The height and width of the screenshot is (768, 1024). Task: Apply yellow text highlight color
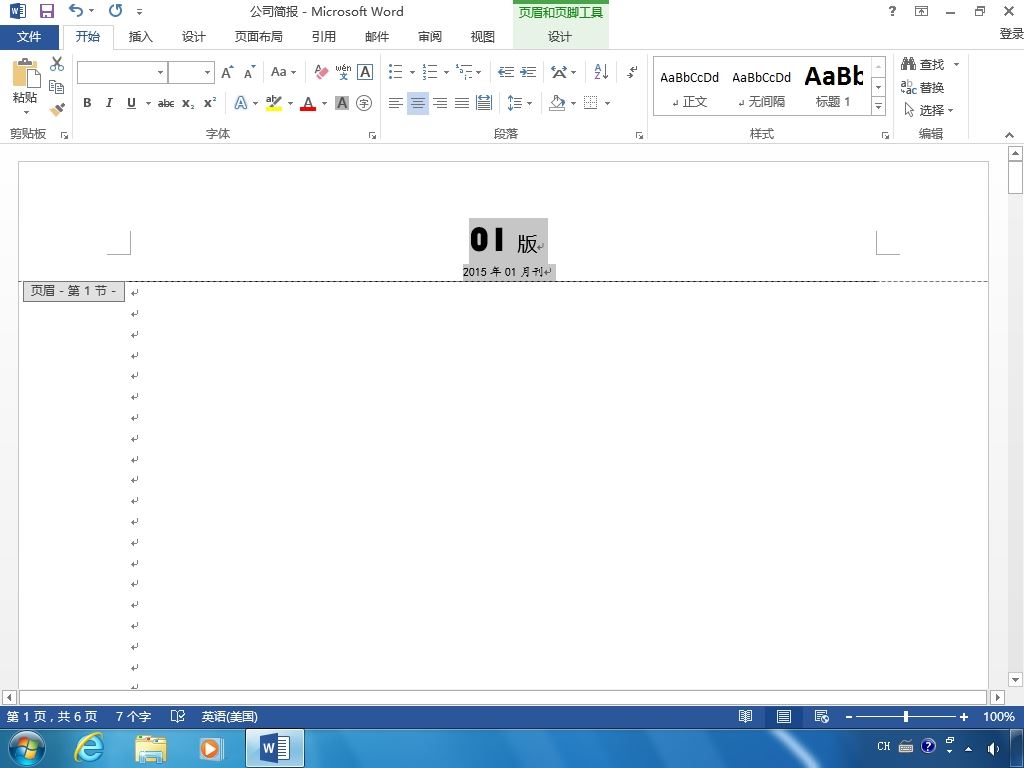click(274, 103)
